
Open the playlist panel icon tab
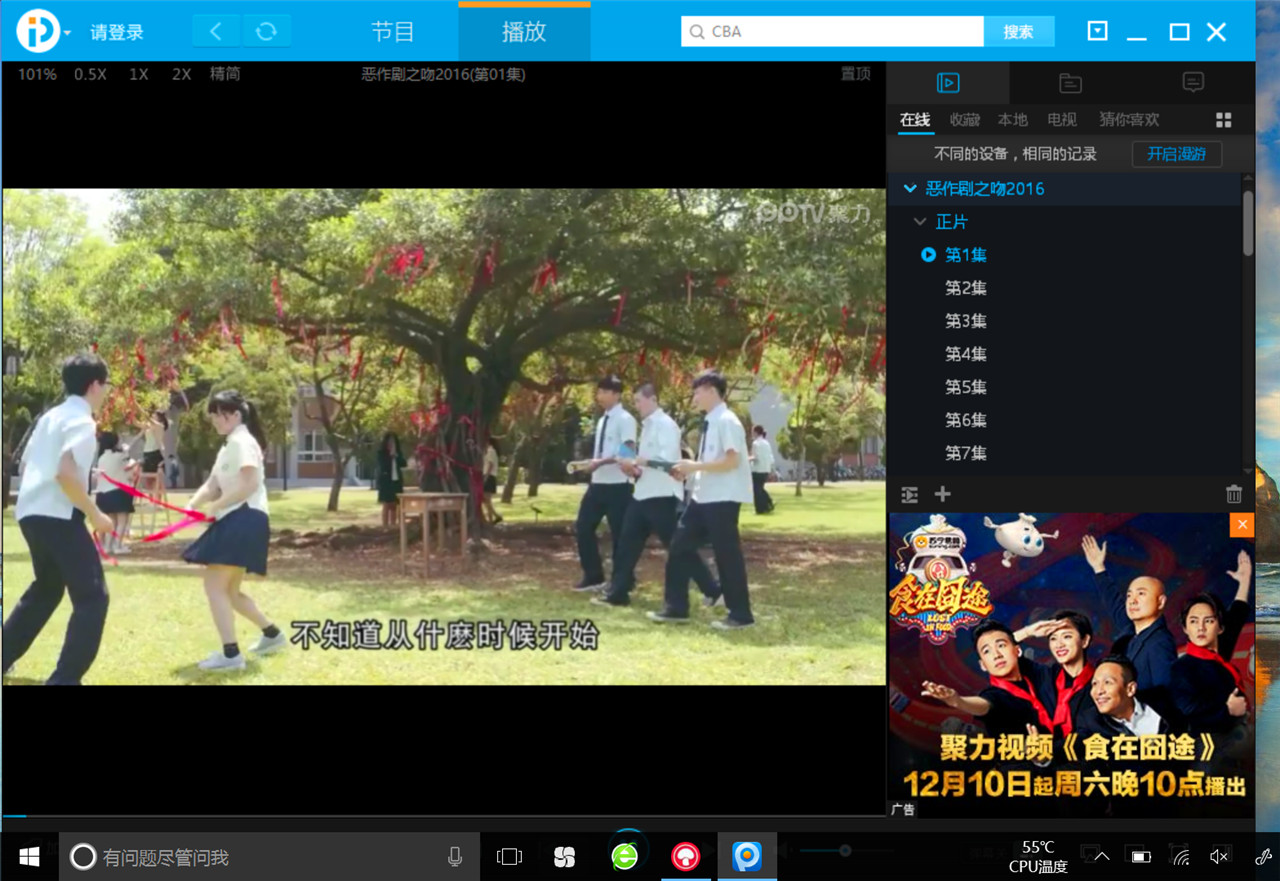[x=948, y=83]
